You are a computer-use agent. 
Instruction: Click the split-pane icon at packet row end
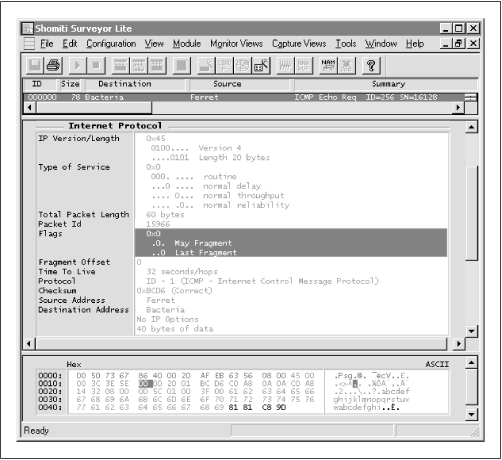470,97
